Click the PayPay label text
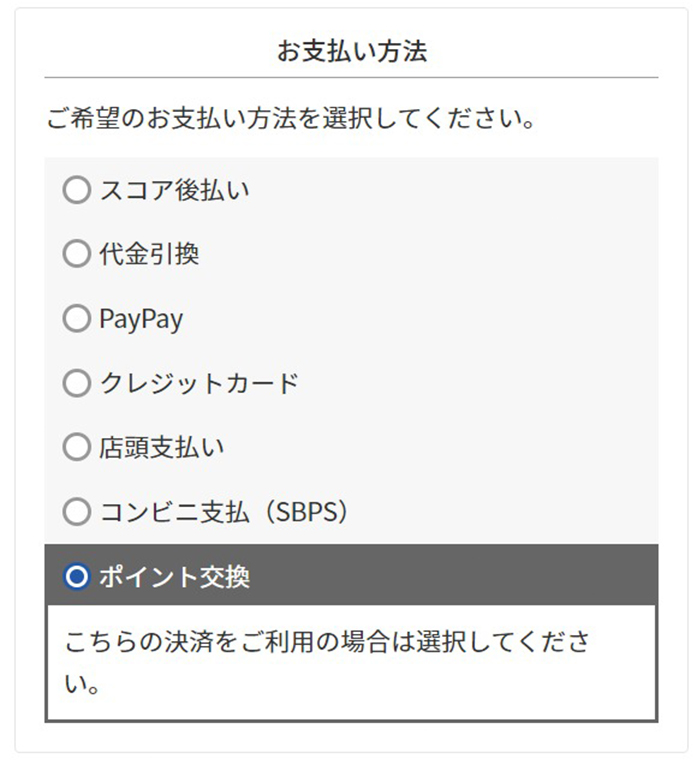 (141, 319)
